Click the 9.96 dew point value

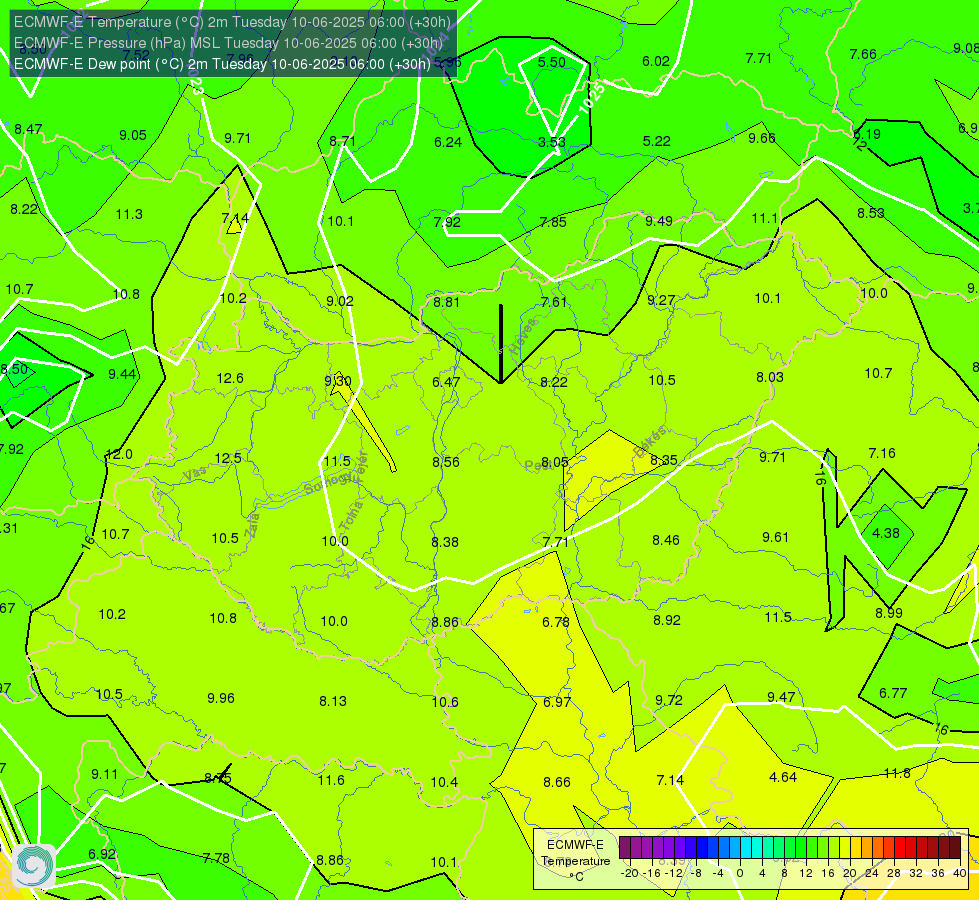[x=221, y=698]
